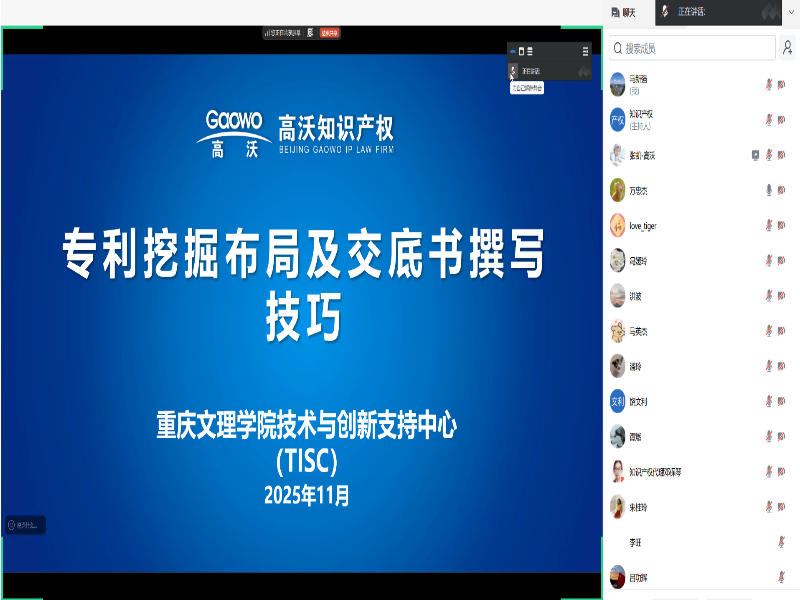Image resolution: width=800 pixels, height=600 pixels.
Task: Open the 聊天 chat tab
Action: (629, 12)
